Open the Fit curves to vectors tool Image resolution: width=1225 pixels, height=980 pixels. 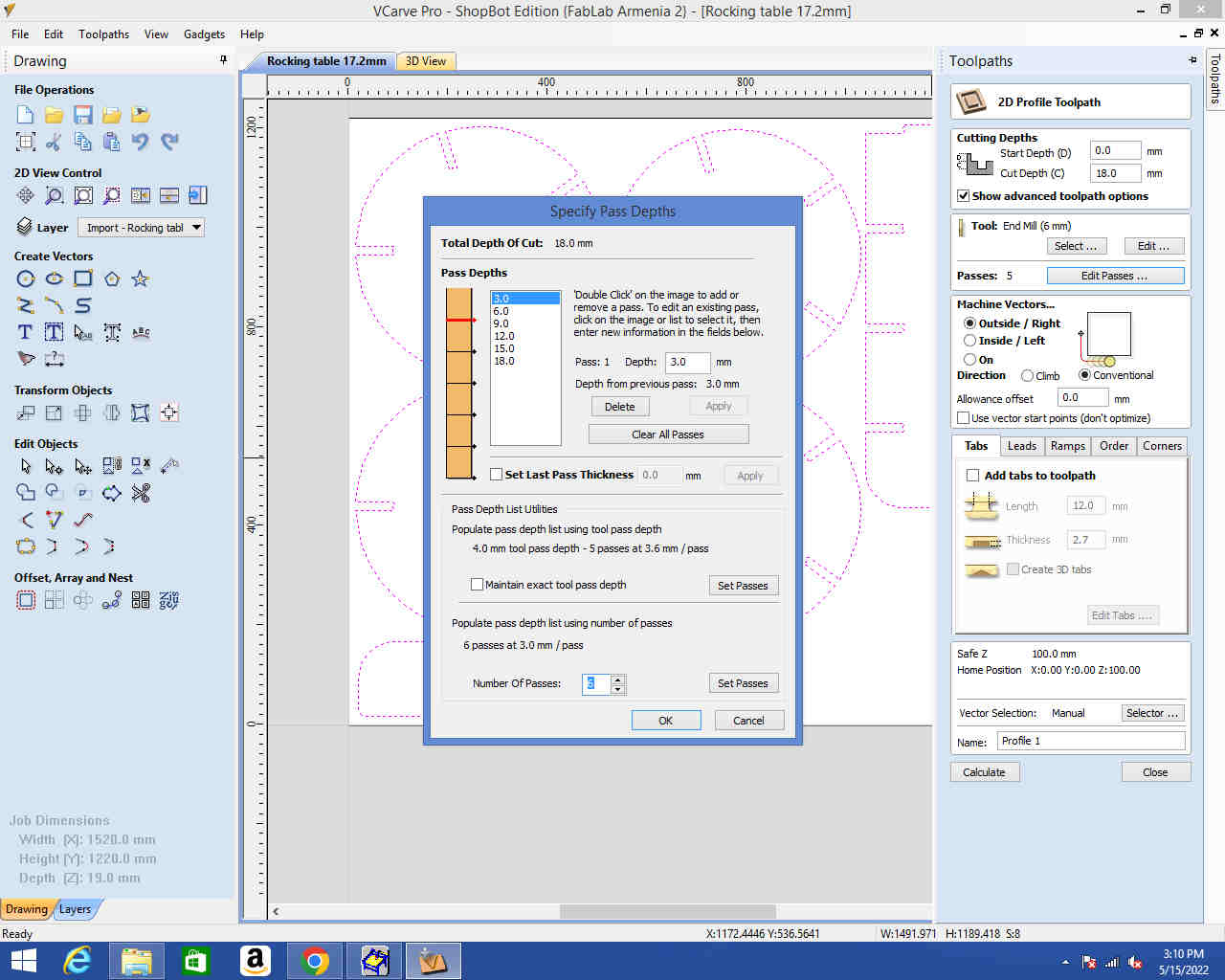pos(83,520)
